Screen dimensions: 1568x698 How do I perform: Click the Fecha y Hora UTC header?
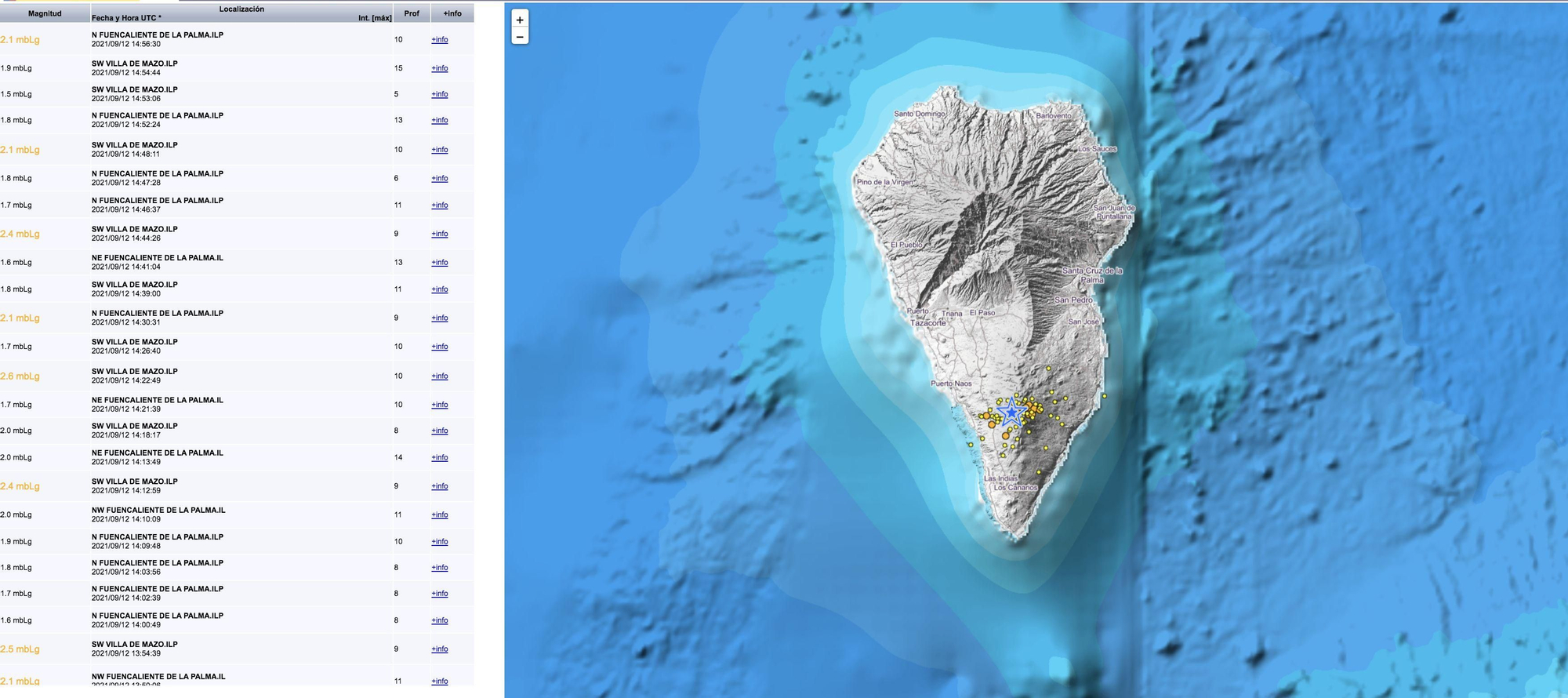click(x=126, y=17)
